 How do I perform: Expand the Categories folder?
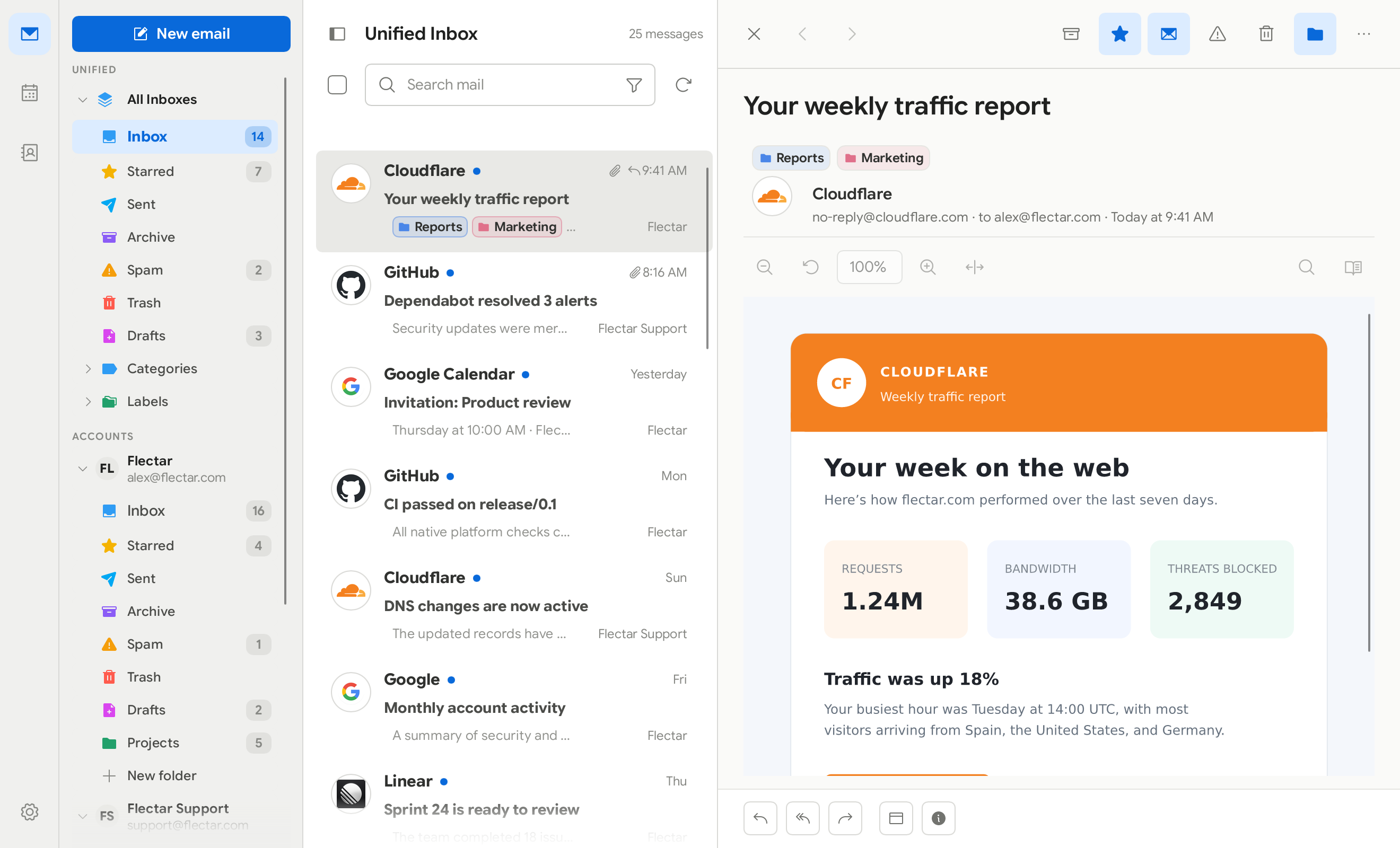click(x=88, y=369)
